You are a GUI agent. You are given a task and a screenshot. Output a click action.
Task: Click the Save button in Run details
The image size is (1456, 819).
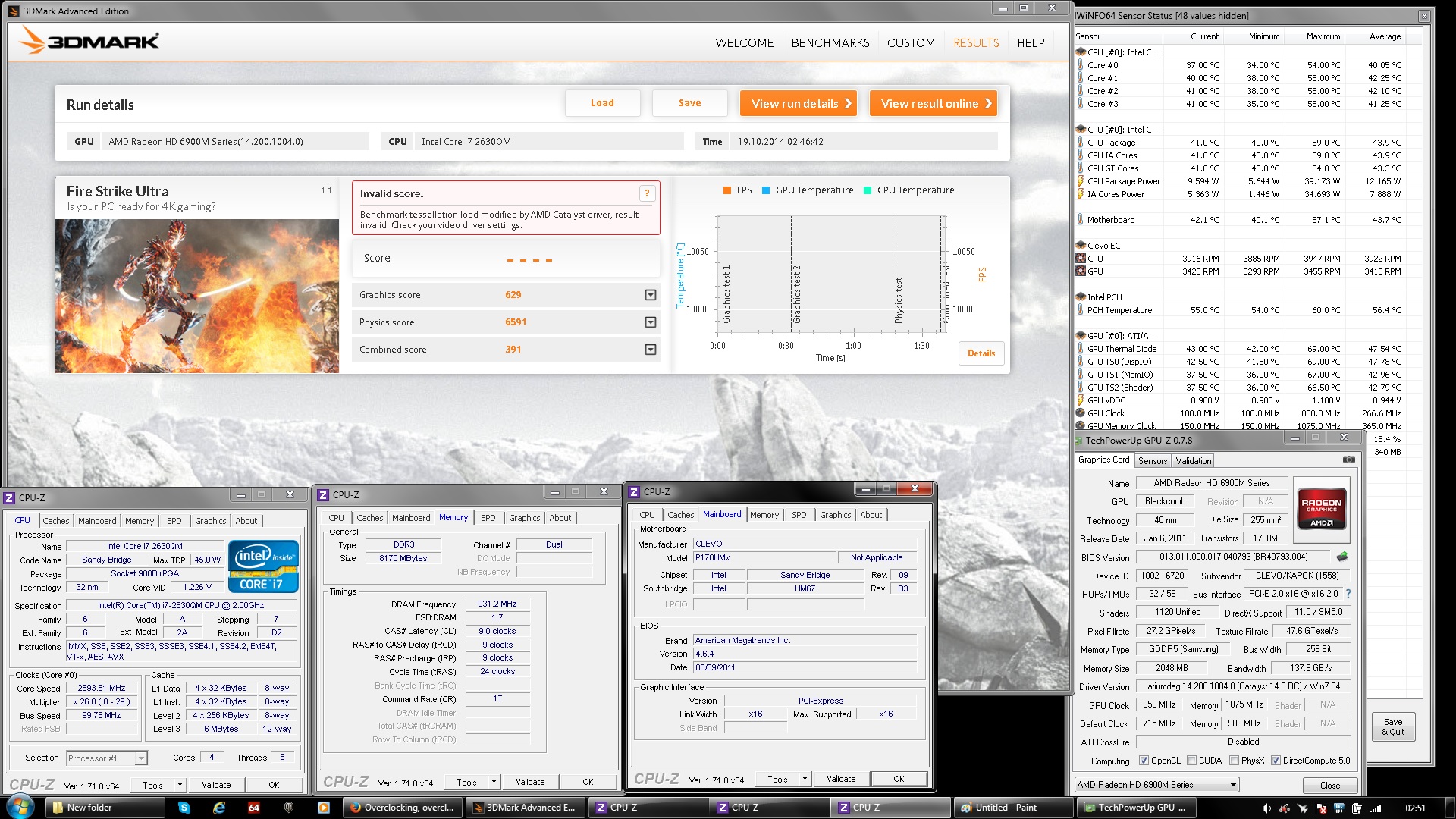click(689, 103)
